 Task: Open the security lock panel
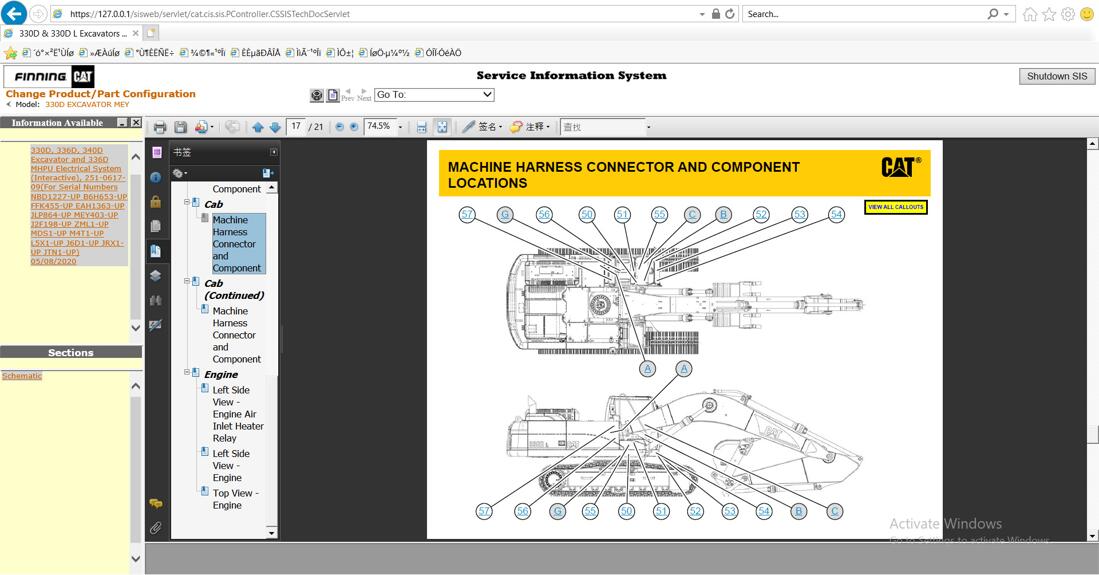[x=156, y=202]
